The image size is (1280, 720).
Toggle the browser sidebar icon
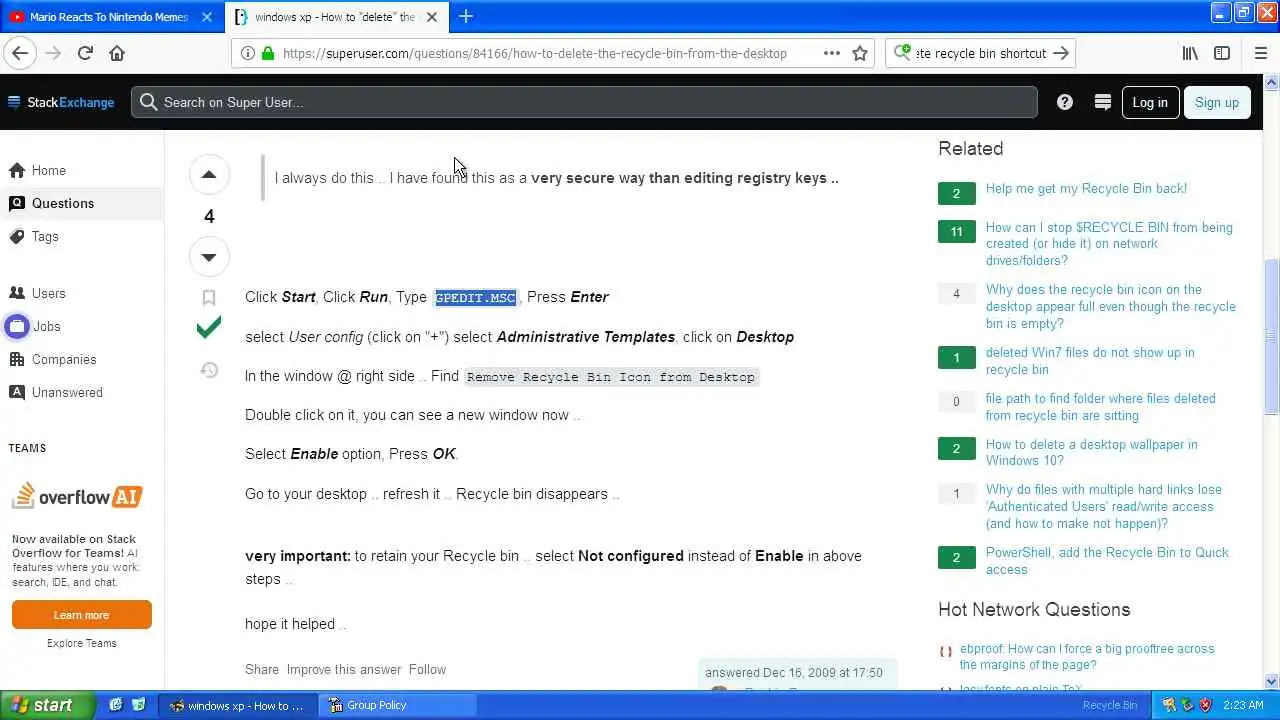(1222, 53)
